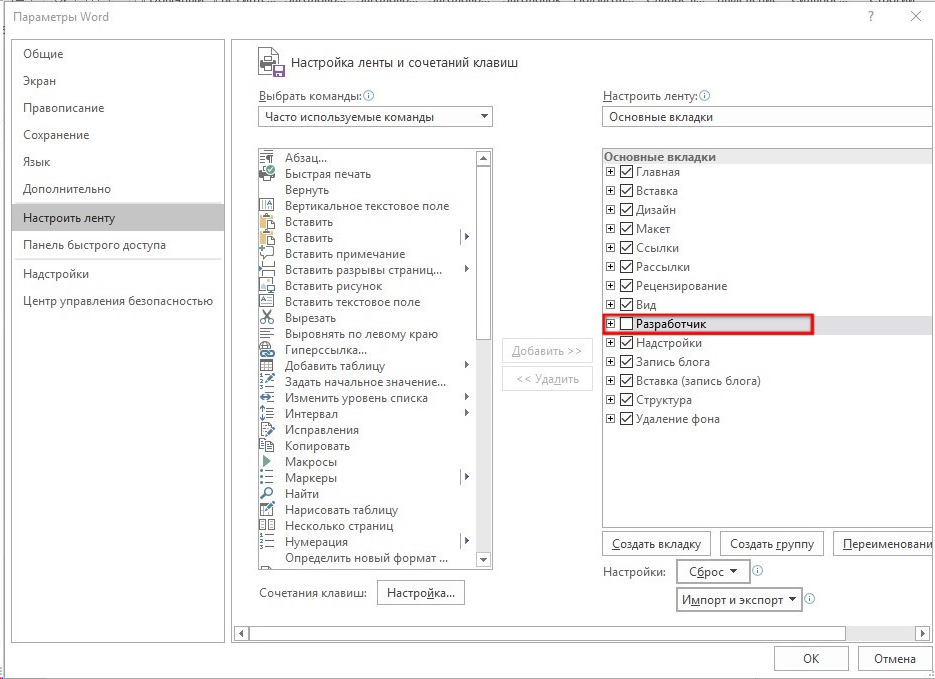
Task: Toggle the Макет tab checkbox
Action: [626, 229]
